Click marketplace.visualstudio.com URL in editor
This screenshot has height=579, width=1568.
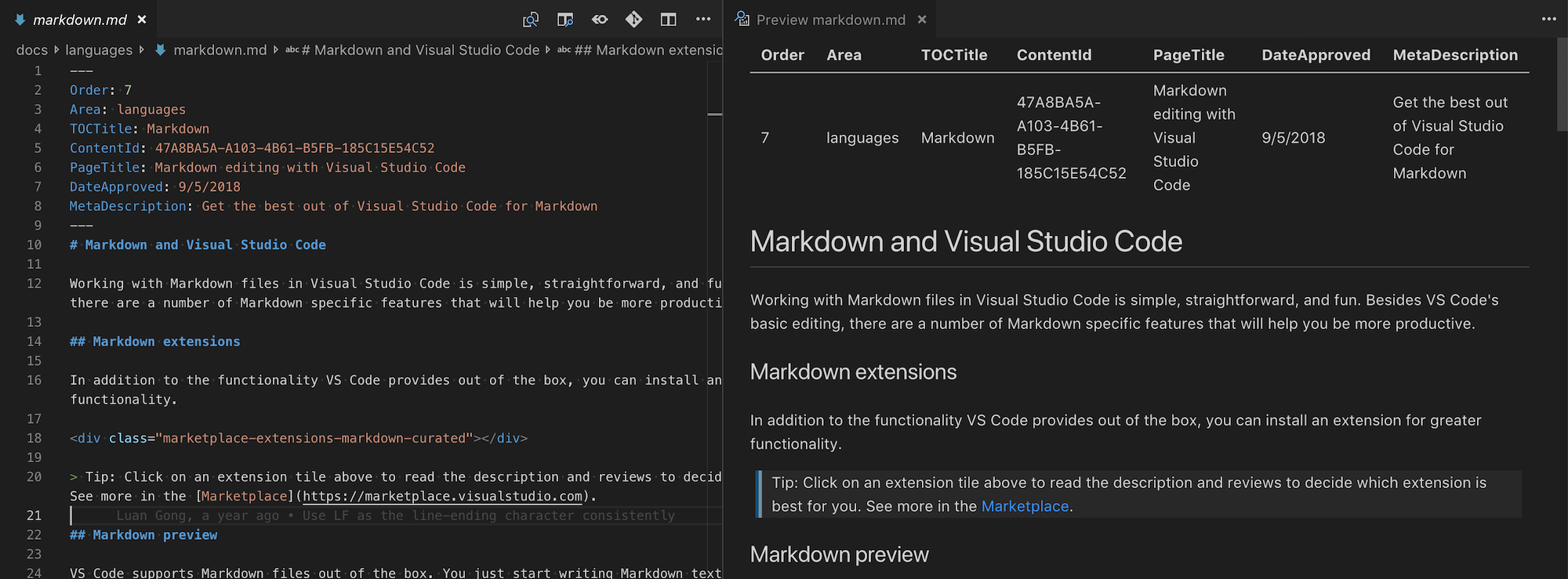(x=443, y=497)
